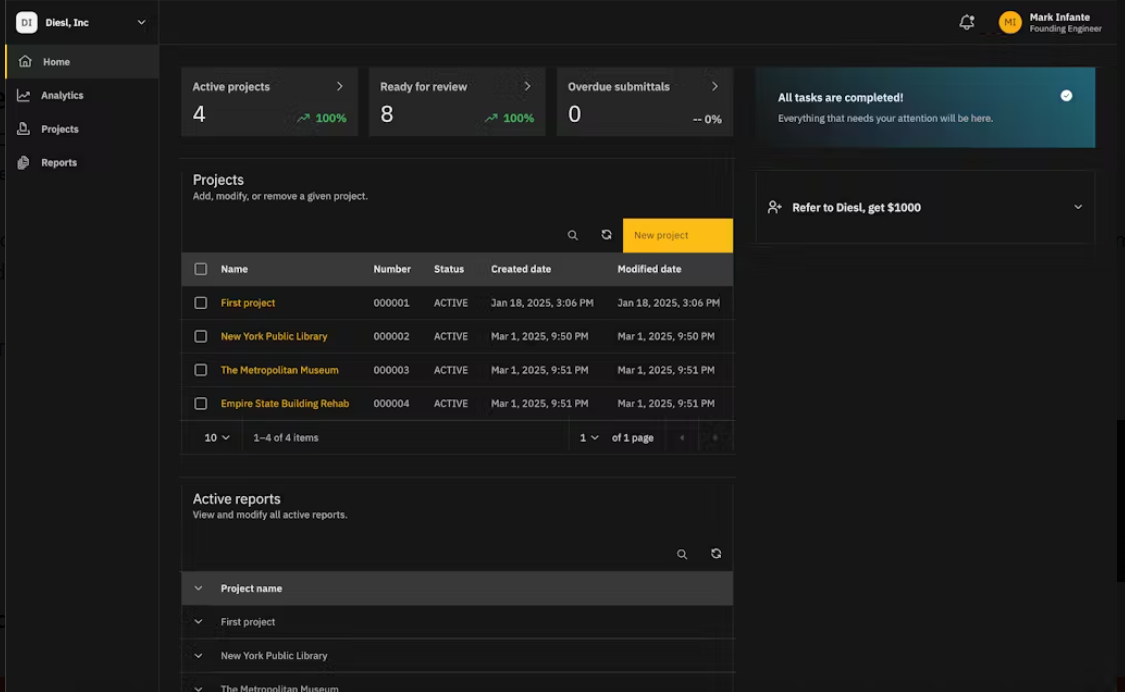Screen dimensions: 1125x692
Task: Click 'Jan 18, 2025, 3:06 PM' created date
Action: [x=542, y=303]
